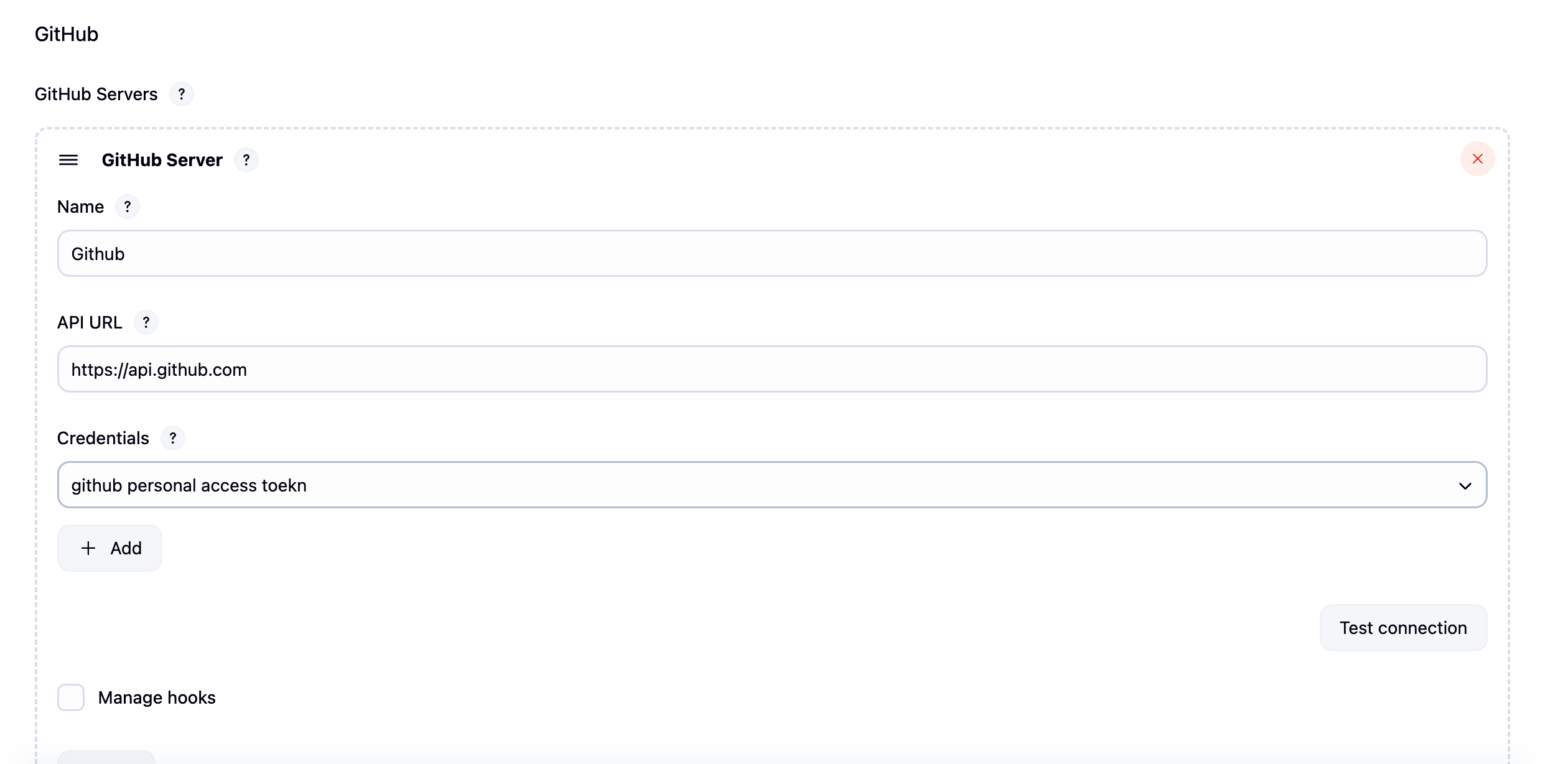Open help tooltip for GitHub Server
Screen dimensions: 1568x764
(246, 160)
